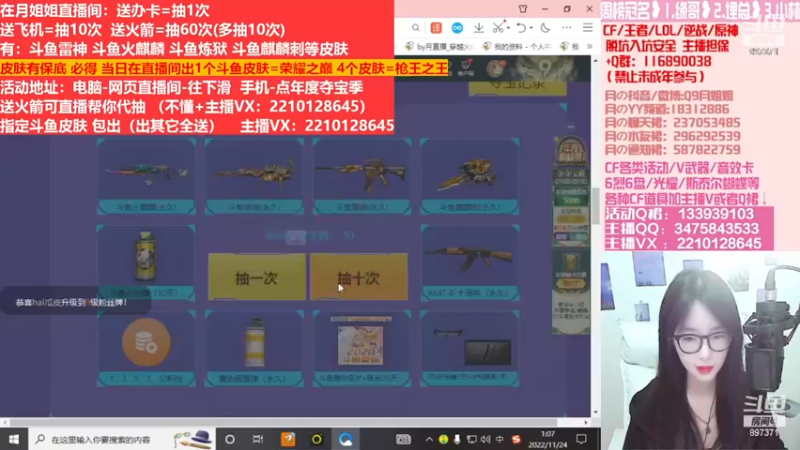Viewport: 800px width, 450px height.
Task: Select the spray can 30-day prize card
Action: pyautogui.click(x=146, y=262)
